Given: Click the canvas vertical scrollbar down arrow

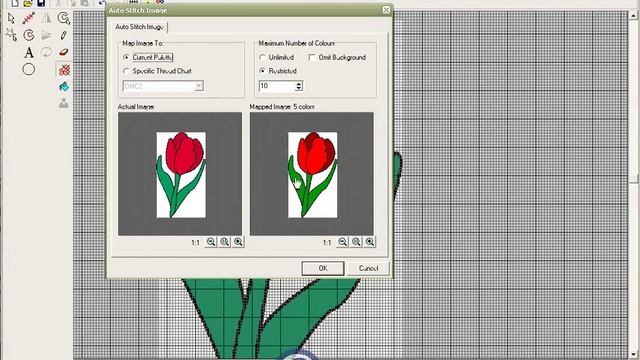Looking at the screenshot, I should [634, 354].
